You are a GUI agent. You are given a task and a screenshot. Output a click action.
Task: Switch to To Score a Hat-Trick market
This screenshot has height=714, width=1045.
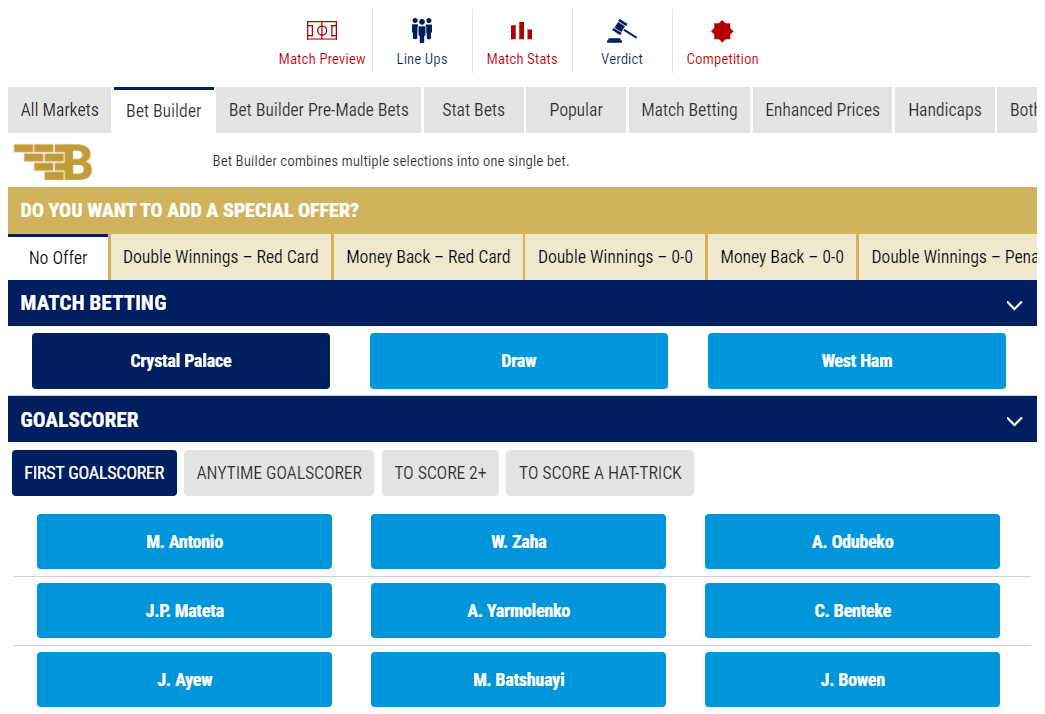(600, 473)
